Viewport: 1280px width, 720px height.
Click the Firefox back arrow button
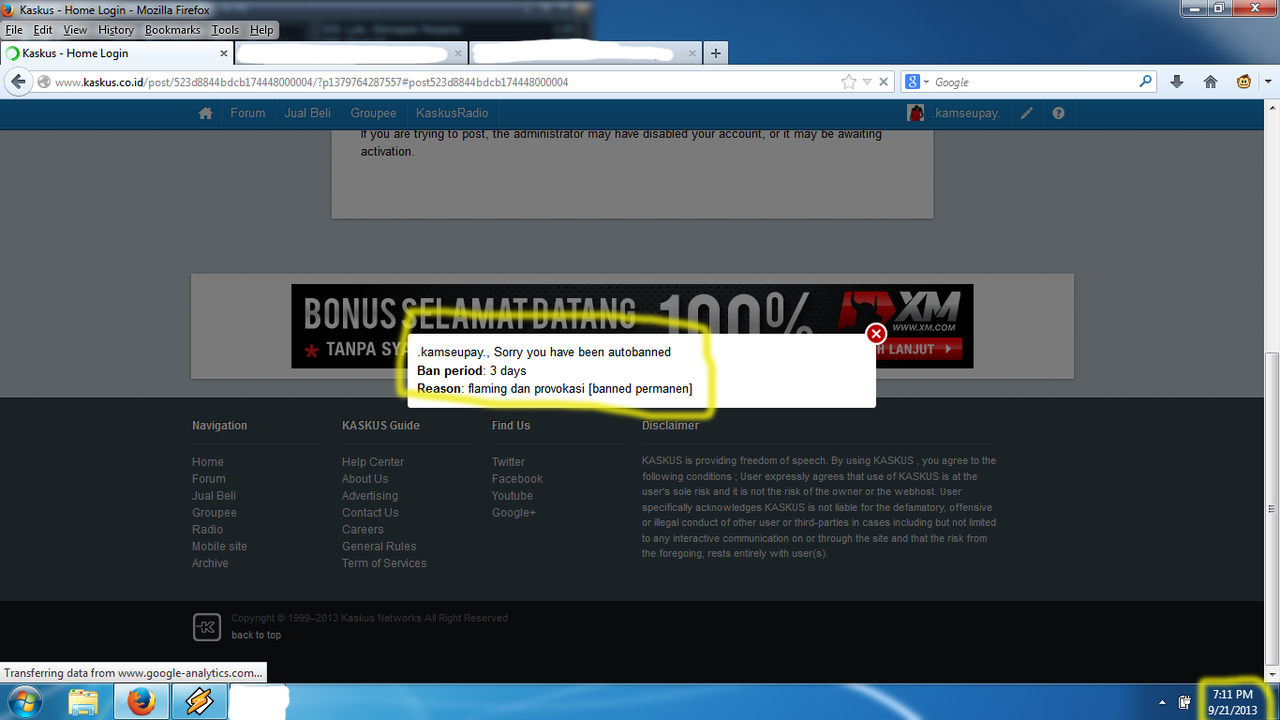pyautogui.click(x=18, y=82)
